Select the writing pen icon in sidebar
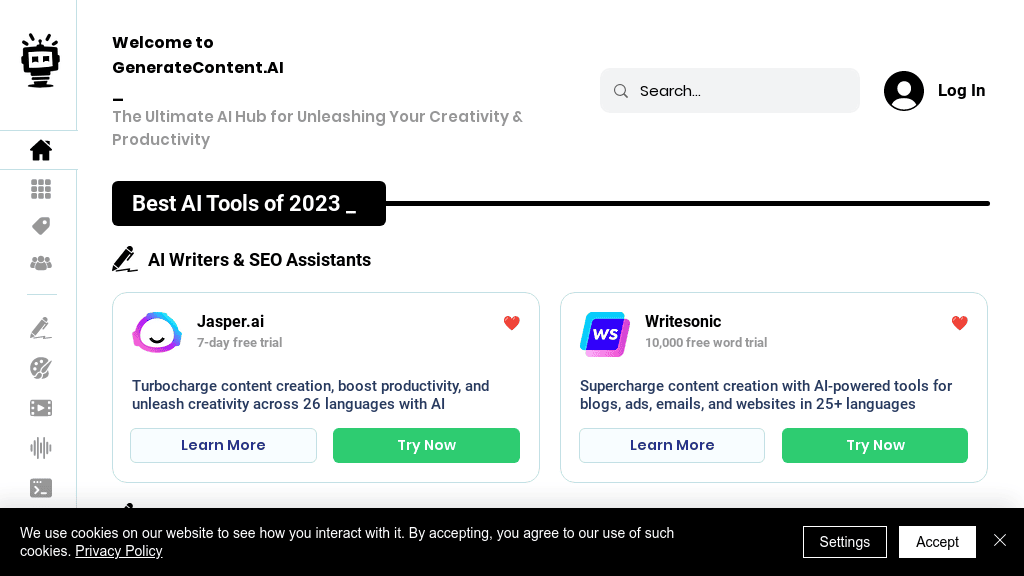Image resolution: width=1024 pixels, height=576 pixels. pos(41,328)
